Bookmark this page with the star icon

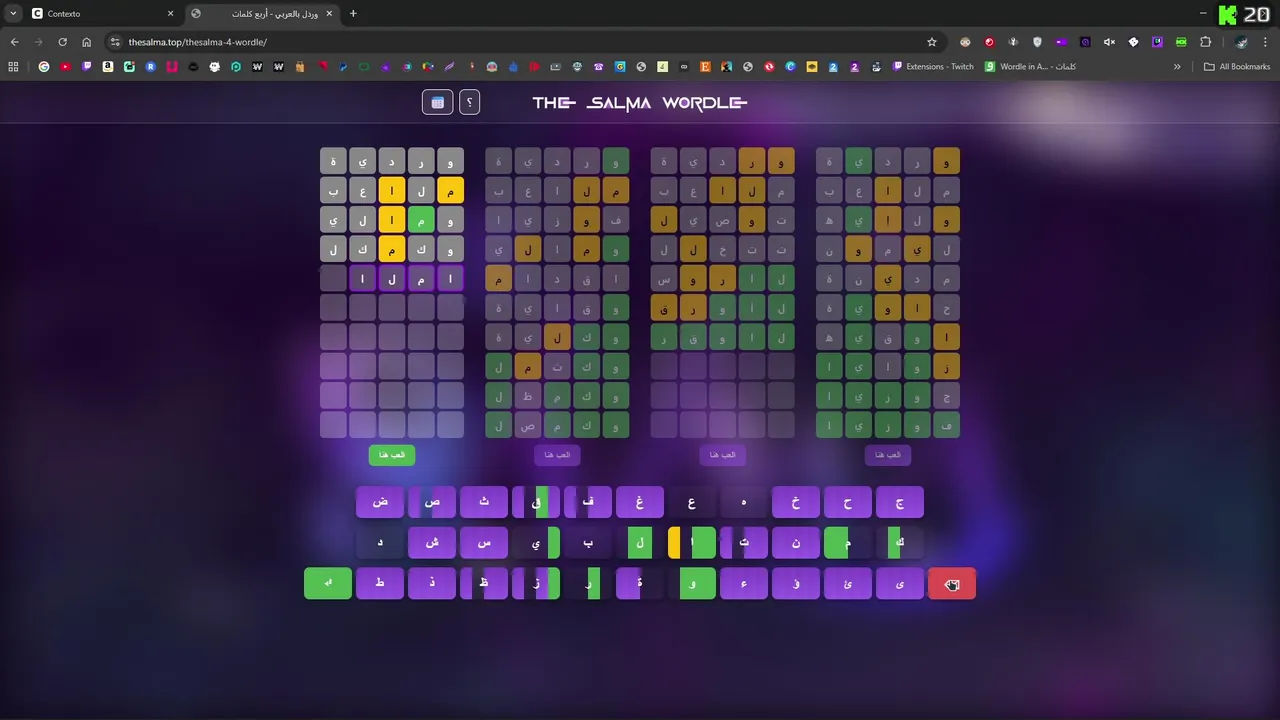[932, 42]
